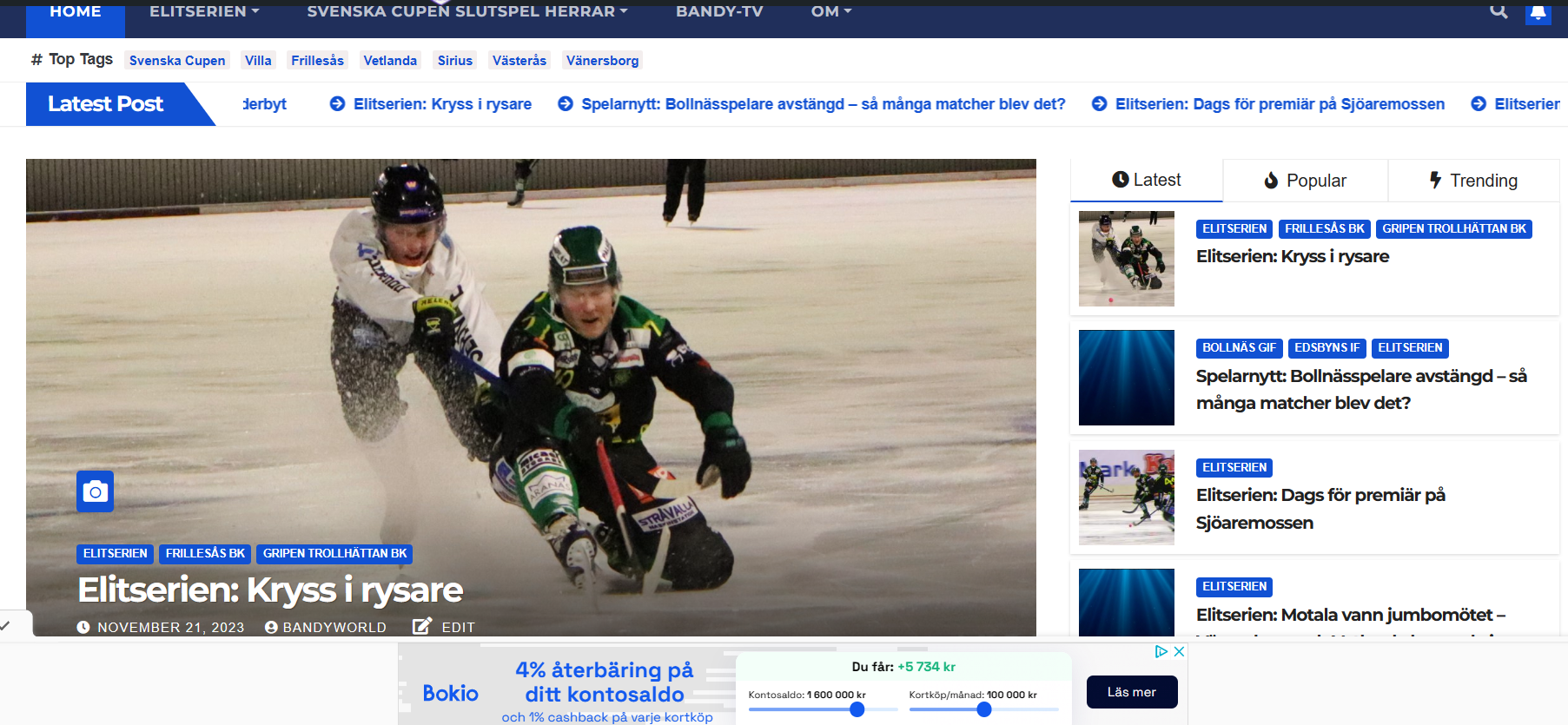Open the OM dropdown menu

coord(830,12)
